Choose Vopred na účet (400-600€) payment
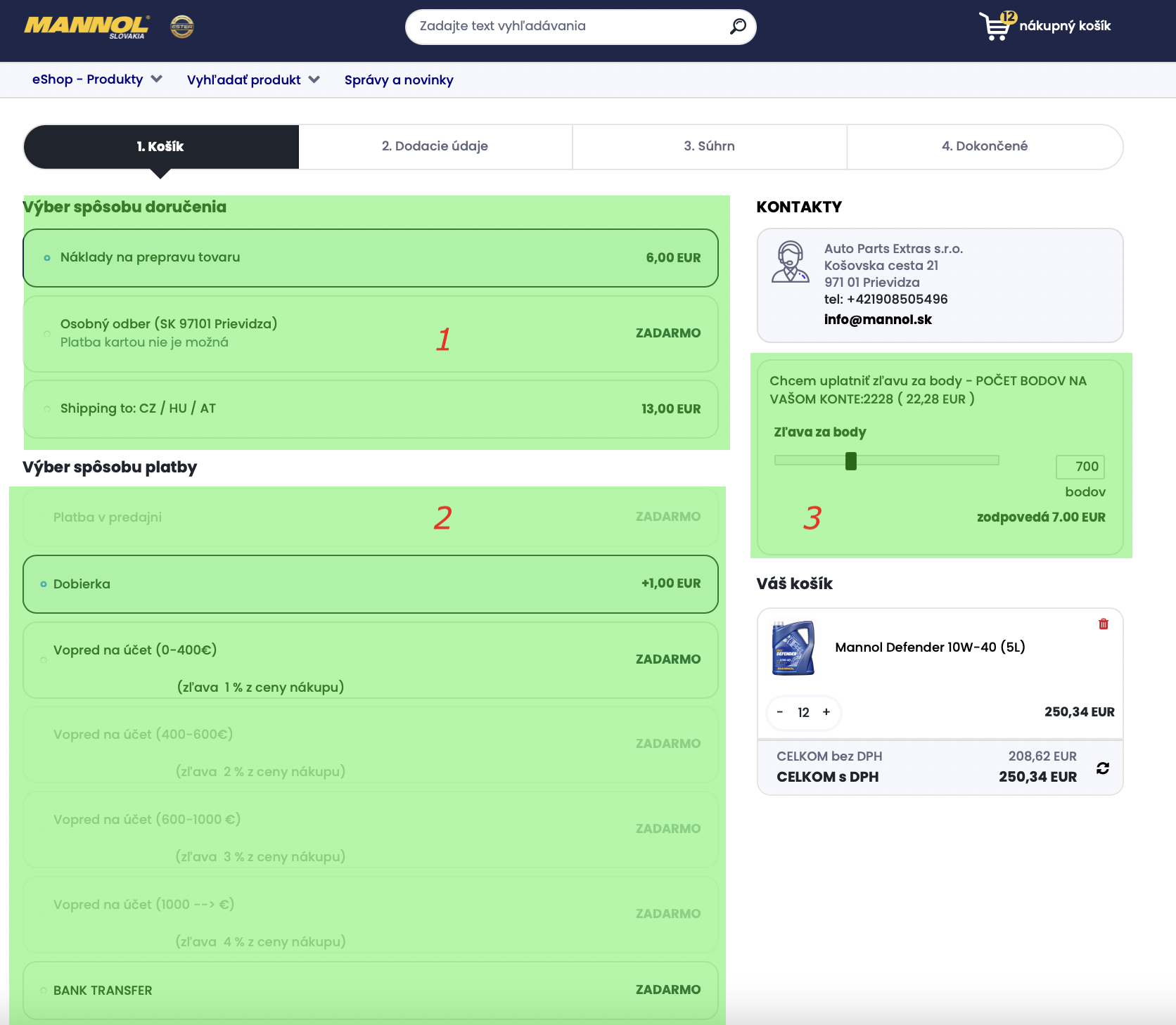The width and height of the screenshot is (1176, 1025). 371,744
